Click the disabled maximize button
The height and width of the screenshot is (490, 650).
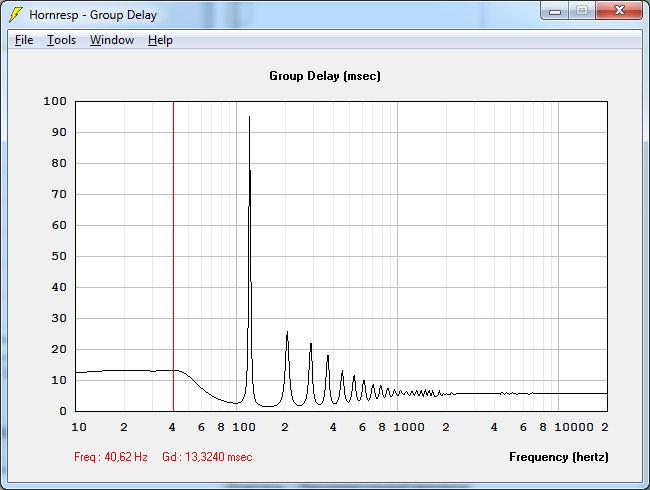pos(582,11)
